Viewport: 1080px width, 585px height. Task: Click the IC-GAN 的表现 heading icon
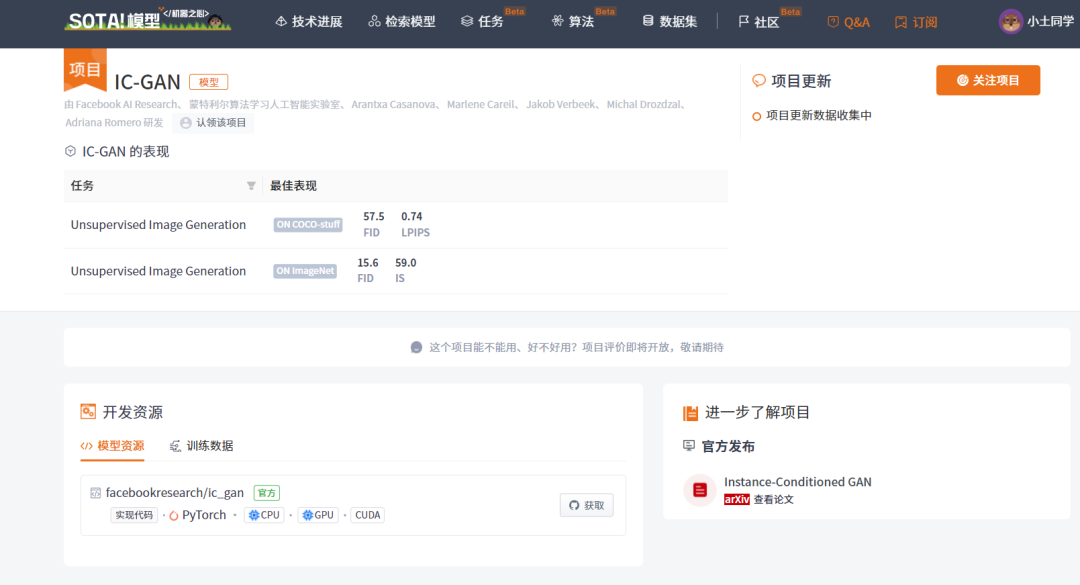[x=70, y=151]
